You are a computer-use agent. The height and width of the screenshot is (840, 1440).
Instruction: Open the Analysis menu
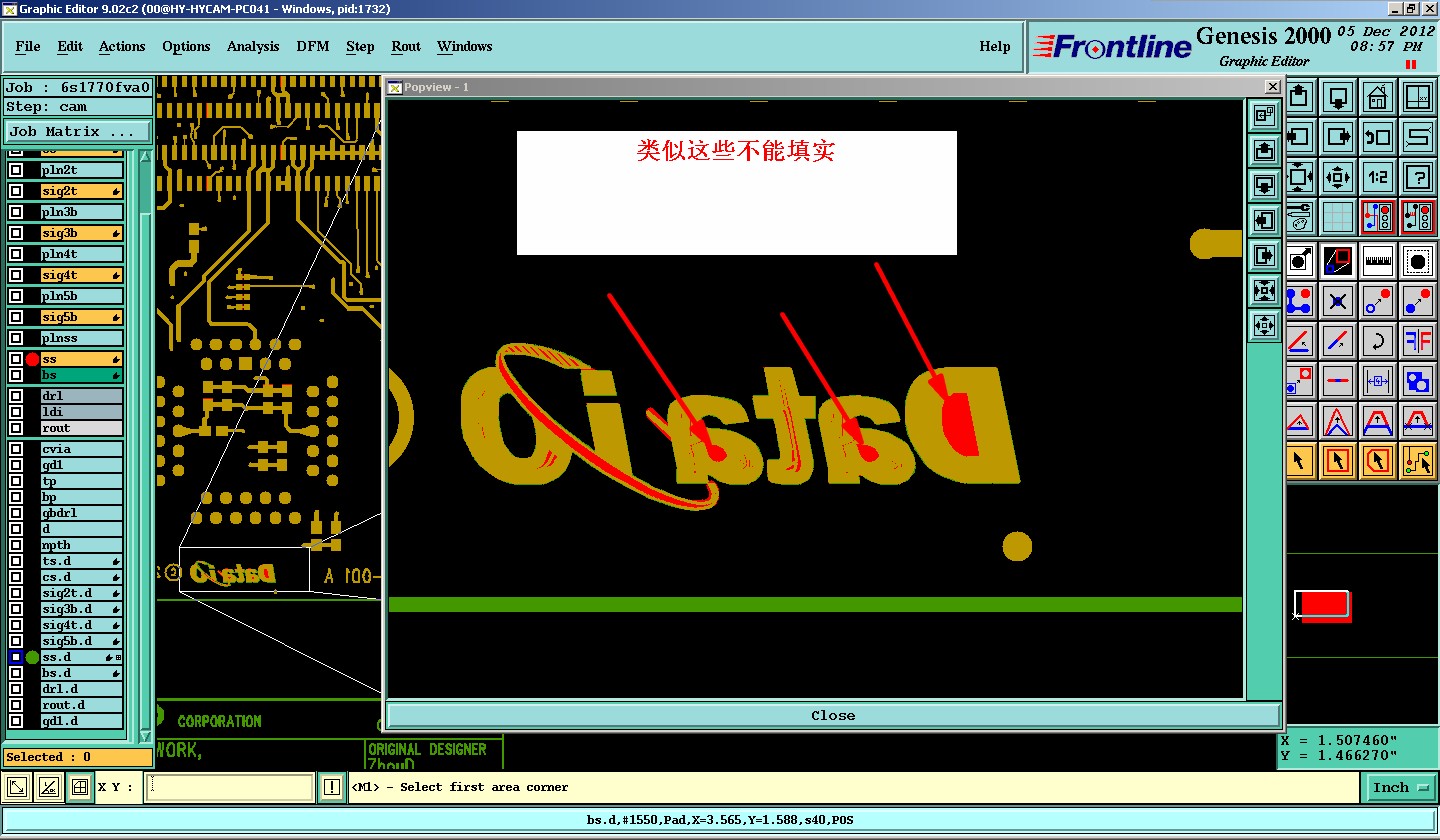pyautogui.click(x=253, y=46)
